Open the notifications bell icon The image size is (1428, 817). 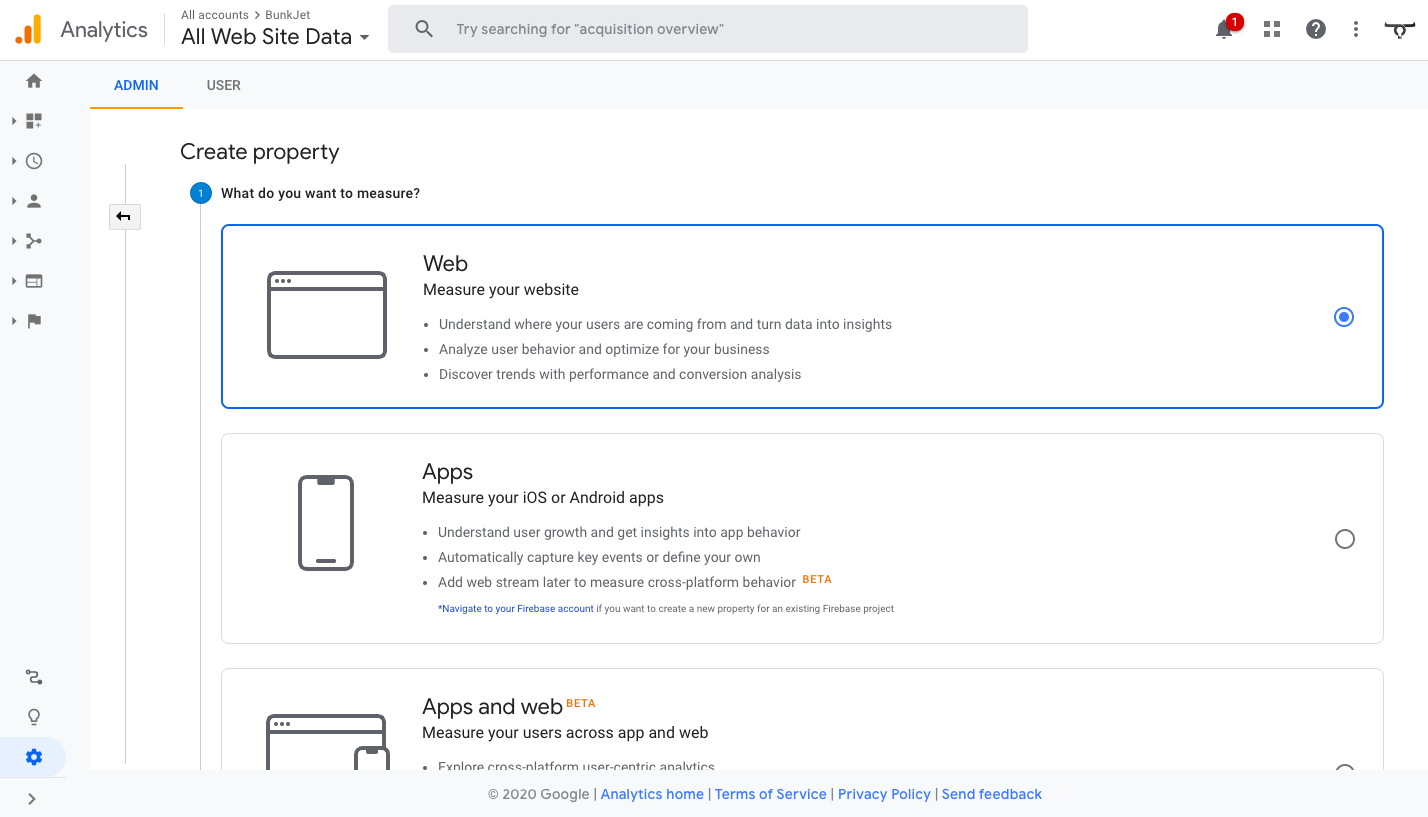pyautogui.click(x=1224, y=29)
